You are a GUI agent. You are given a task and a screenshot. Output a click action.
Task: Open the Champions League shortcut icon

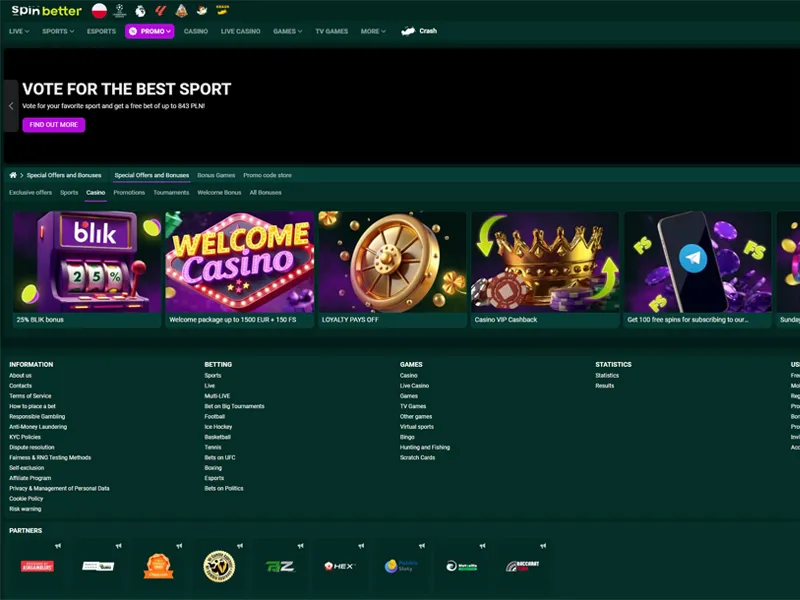pyautogui.click(x=121, y=10)
